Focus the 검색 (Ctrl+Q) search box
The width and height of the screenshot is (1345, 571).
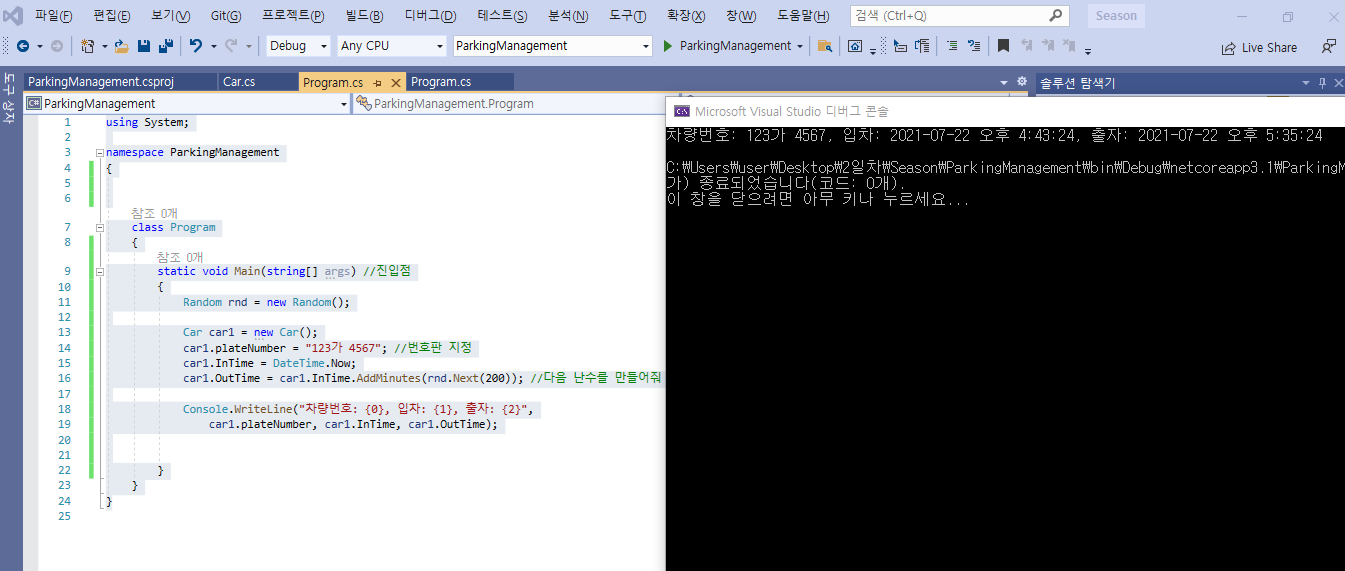click(959, 16)
